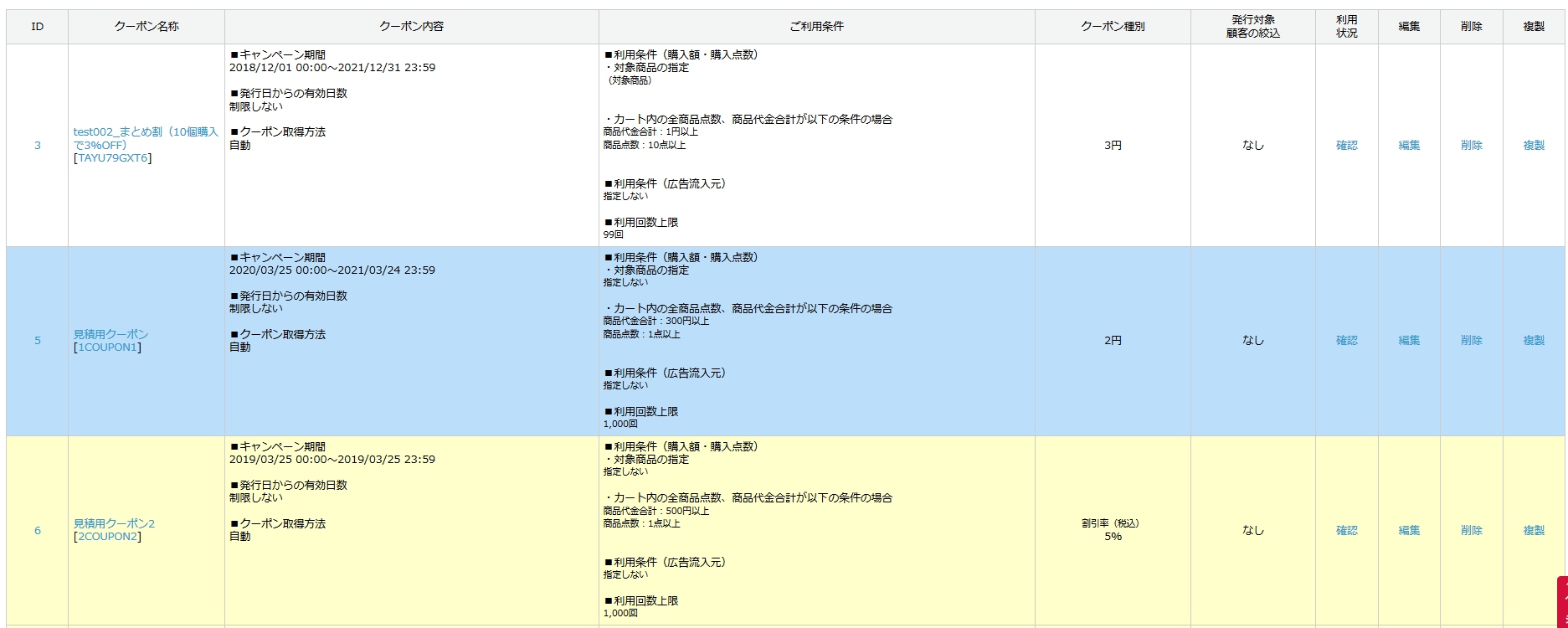Check usage status 確認 for 見積用クーポン
Viewport: 1568px width, 628px height.
(1346, 341)
